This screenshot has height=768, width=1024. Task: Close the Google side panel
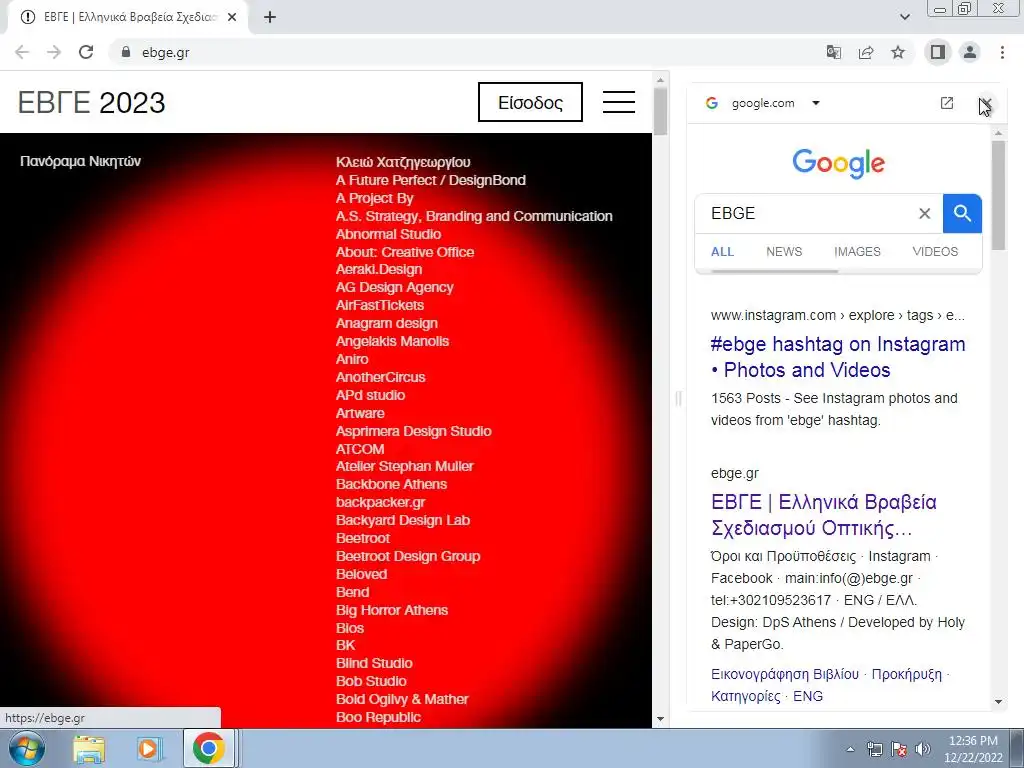tap(985, 103)
